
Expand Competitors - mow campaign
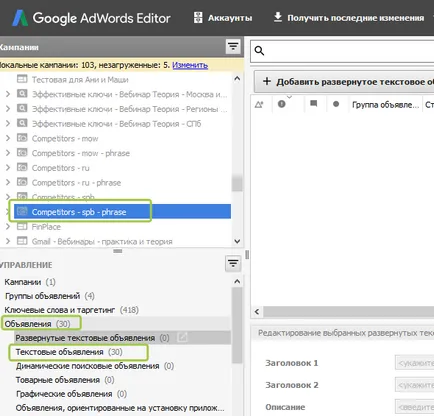click(x=8, y=138)
